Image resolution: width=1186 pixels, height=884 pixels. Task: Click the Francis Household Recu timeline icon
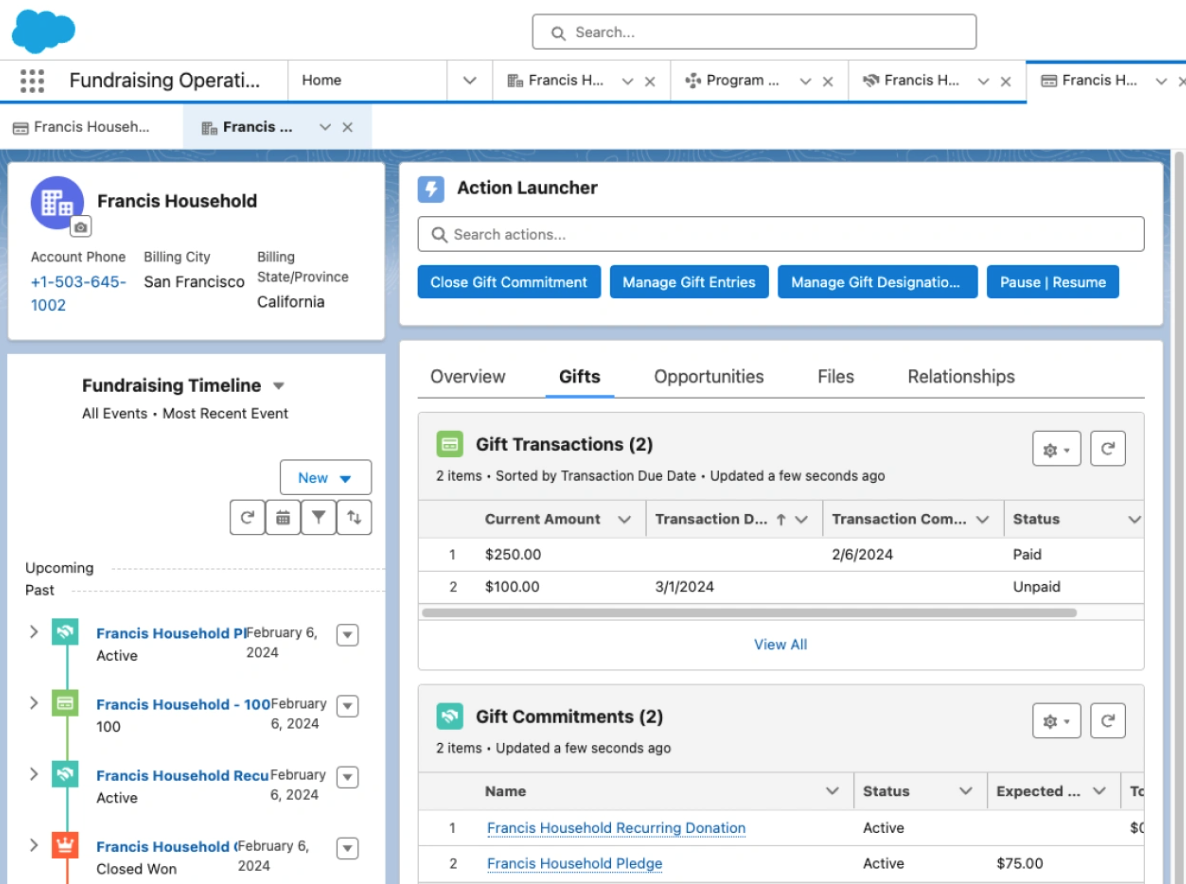click(x=65, y=774)
